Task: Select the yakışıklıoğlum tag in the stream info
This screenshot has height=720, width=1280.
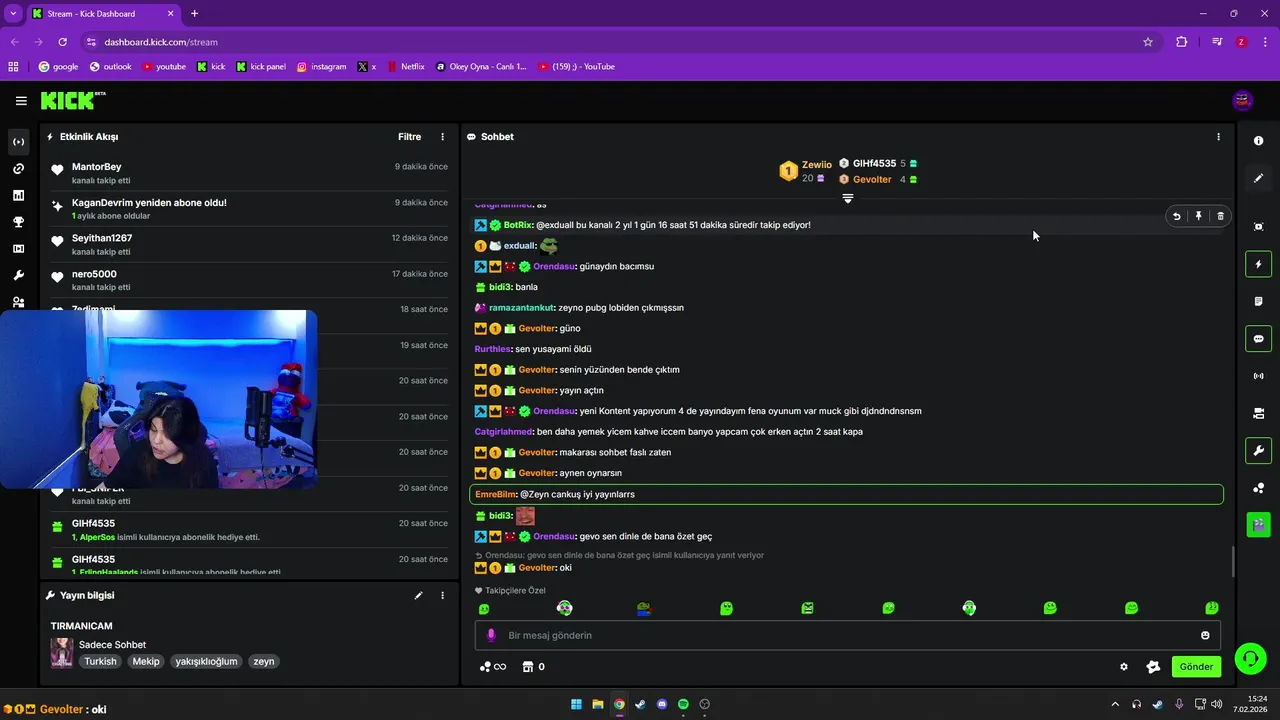Action: (x=206, y=661)
